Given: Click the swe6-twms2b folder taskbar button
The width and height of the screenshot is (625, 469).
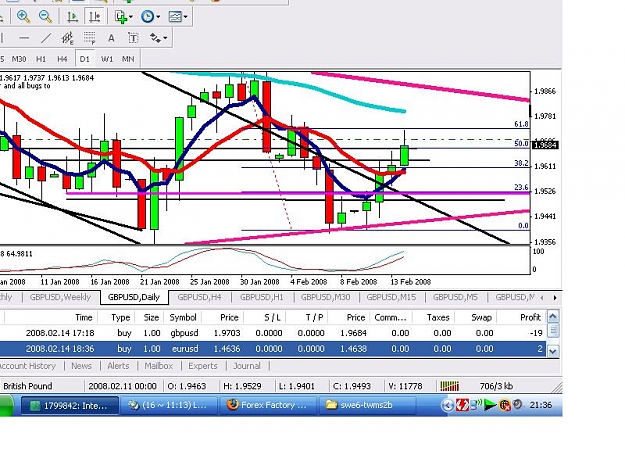Looking at the screenshot, I should click(366, 405).
